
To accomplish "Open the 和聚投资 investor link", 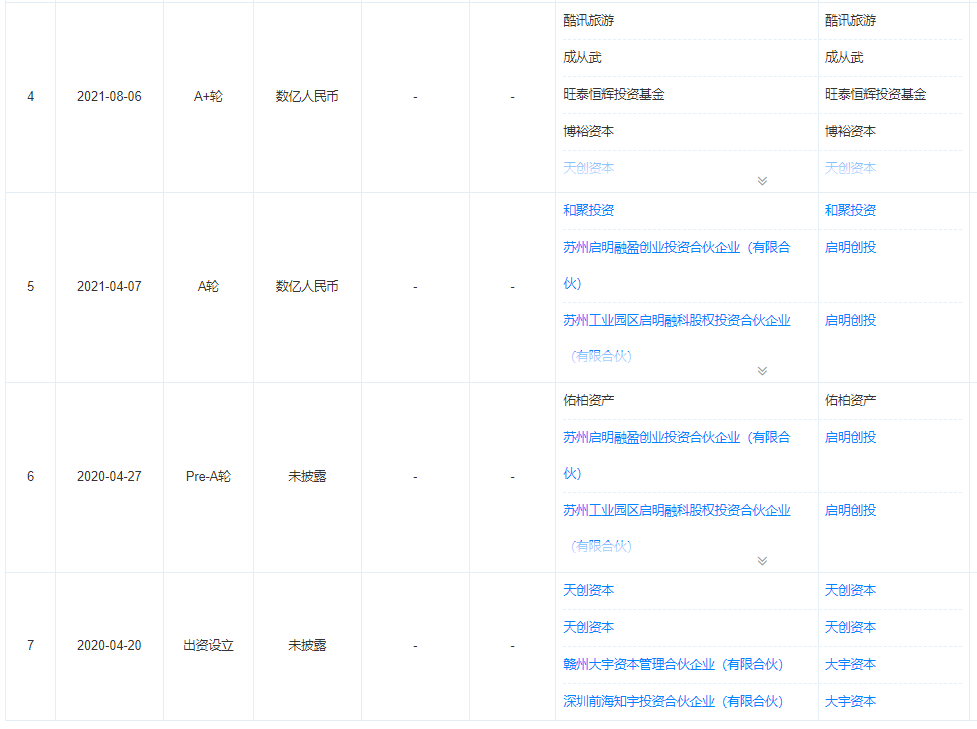I will 588,210.
